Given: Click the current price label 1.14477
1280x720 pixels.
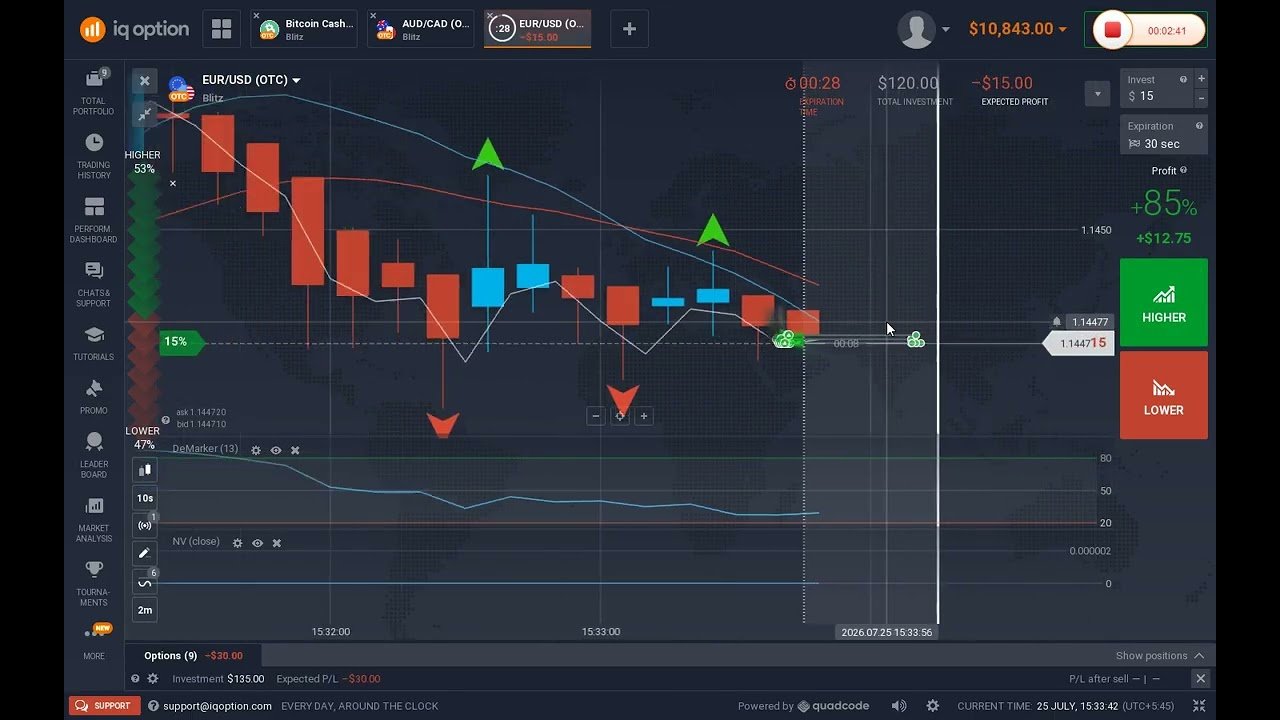Looking at the screenshot, I should [1089, 322].
